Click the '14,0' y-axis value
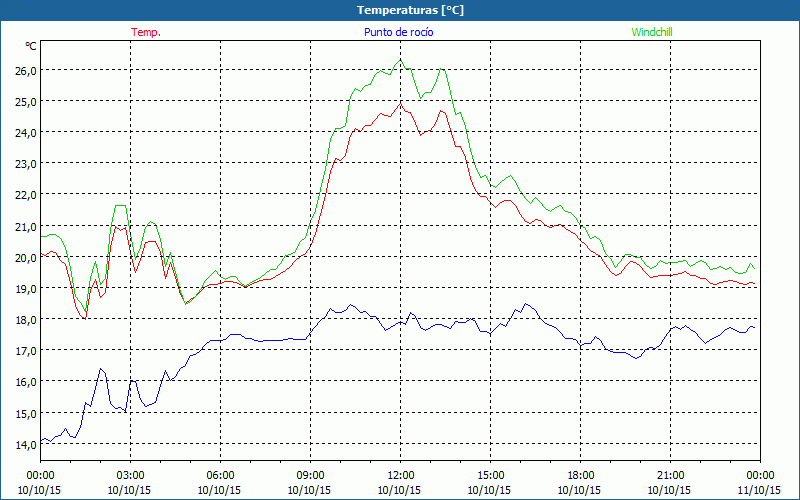The image size is (800, 500). tap(27, 444)
